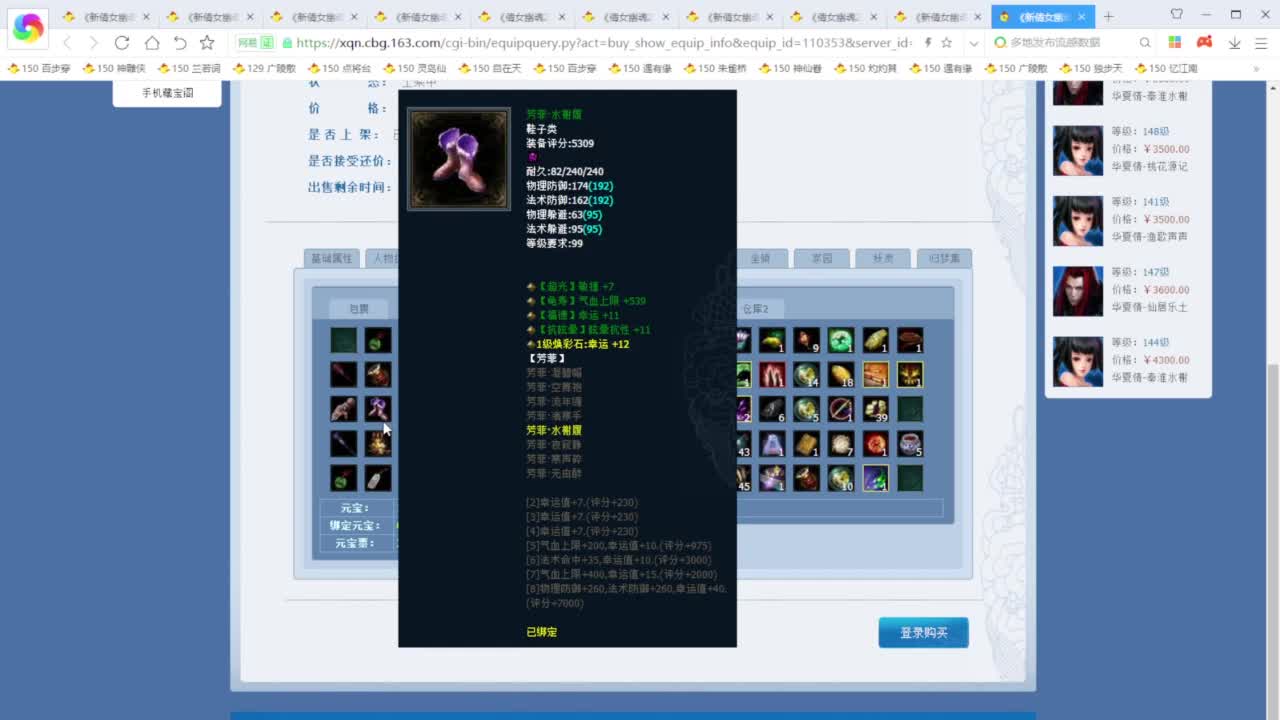Select the warehouse item with count 18
This screenshot has width=1280, height=720.
click(841, 374)
